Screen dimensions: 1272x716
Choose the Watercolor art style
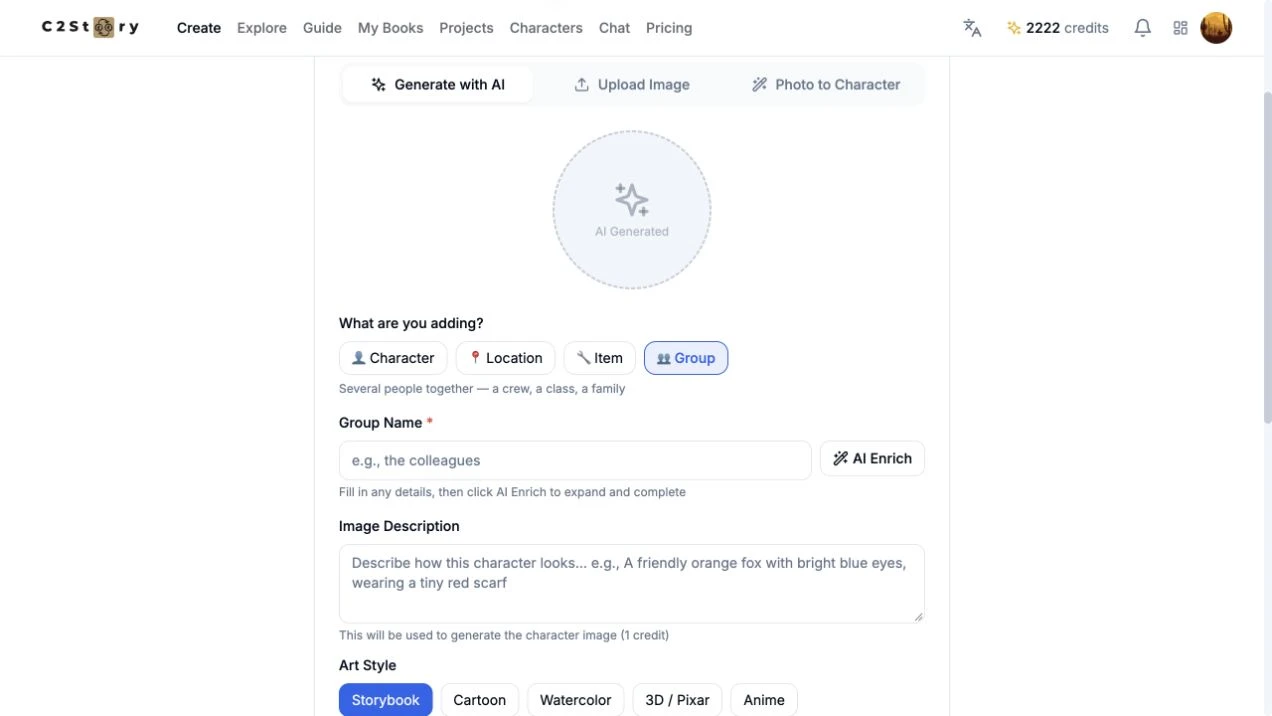click(576, 700)
